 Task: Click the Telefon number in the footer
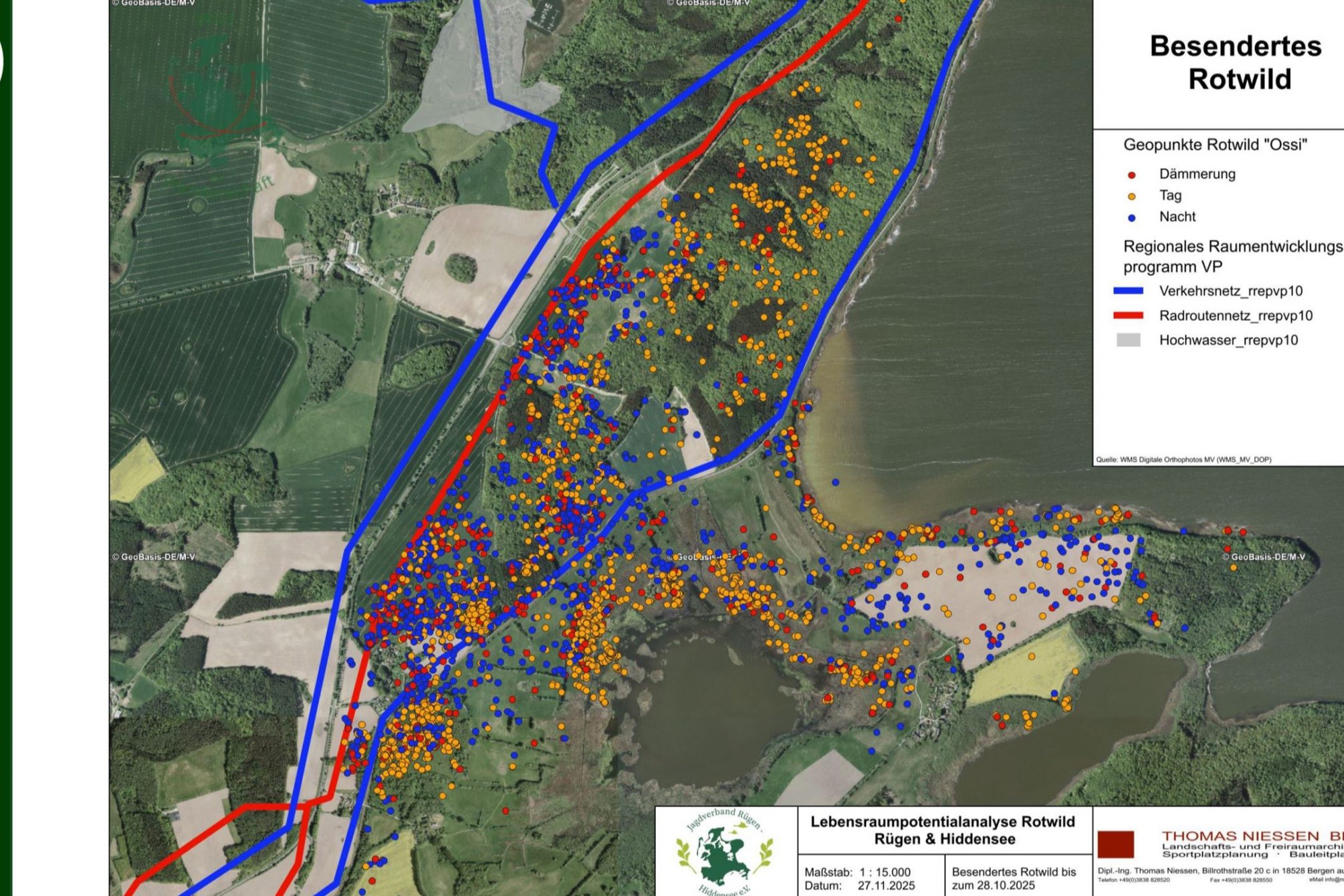[1133, 880]
